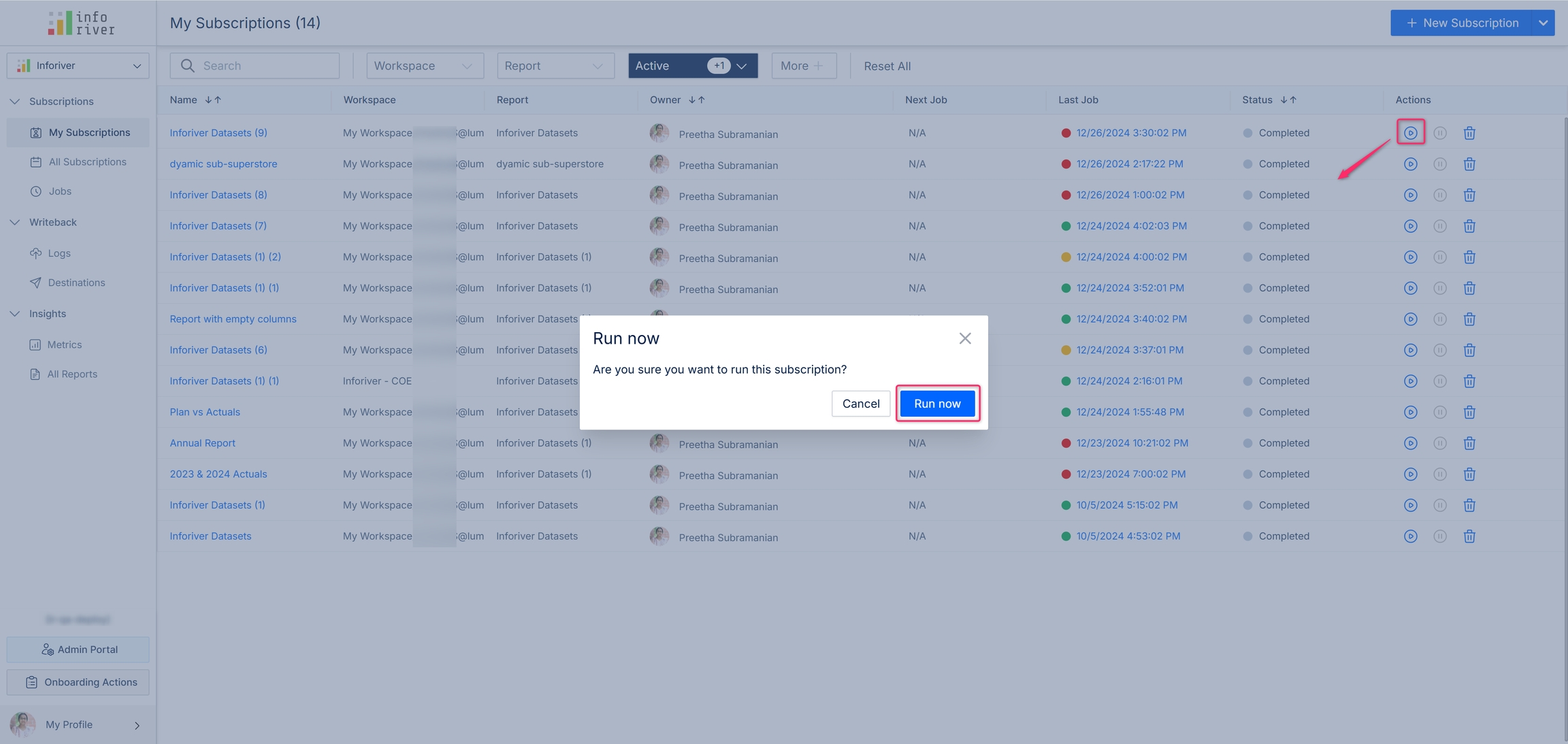Open the Active status filter dropdown
This screenshot has width=1568, height=744.
(692, 66)
